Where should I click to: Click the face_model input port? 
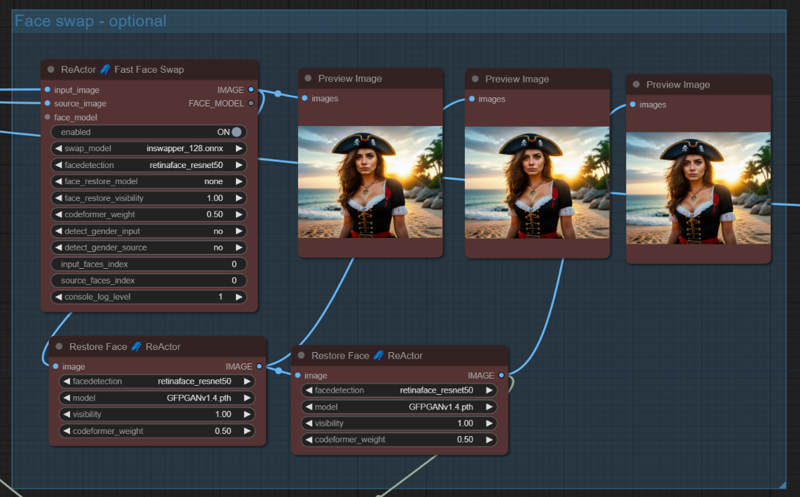[47, 117]
